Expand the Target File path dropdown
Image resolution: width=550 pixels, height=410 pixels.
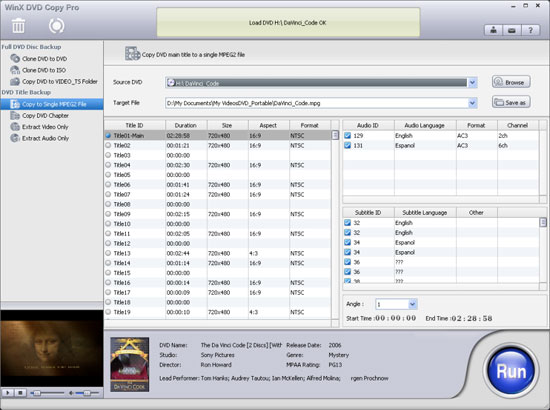(472, 103)
